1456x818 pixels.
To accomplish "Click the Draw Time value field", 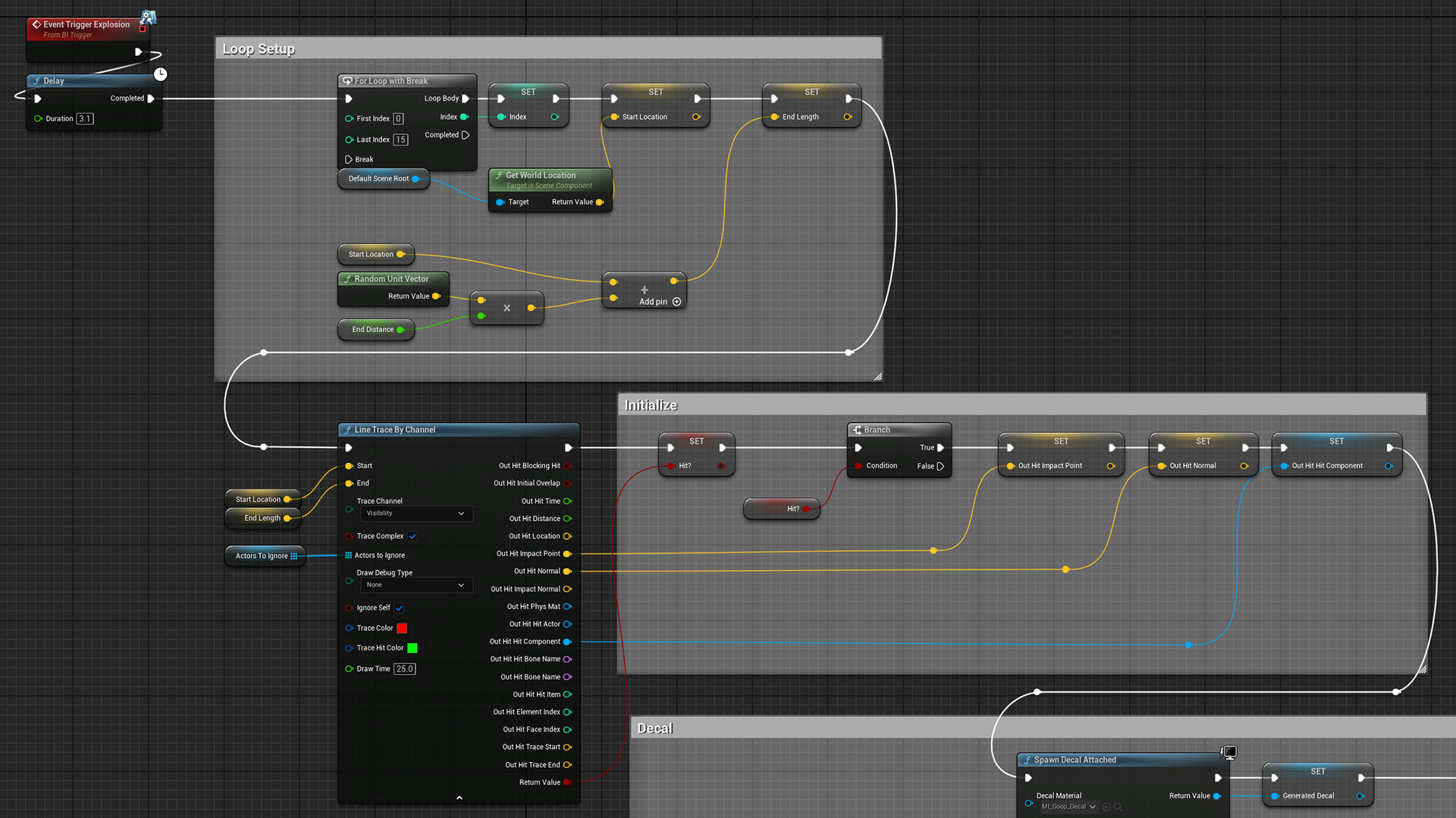I will coord(405,669).
